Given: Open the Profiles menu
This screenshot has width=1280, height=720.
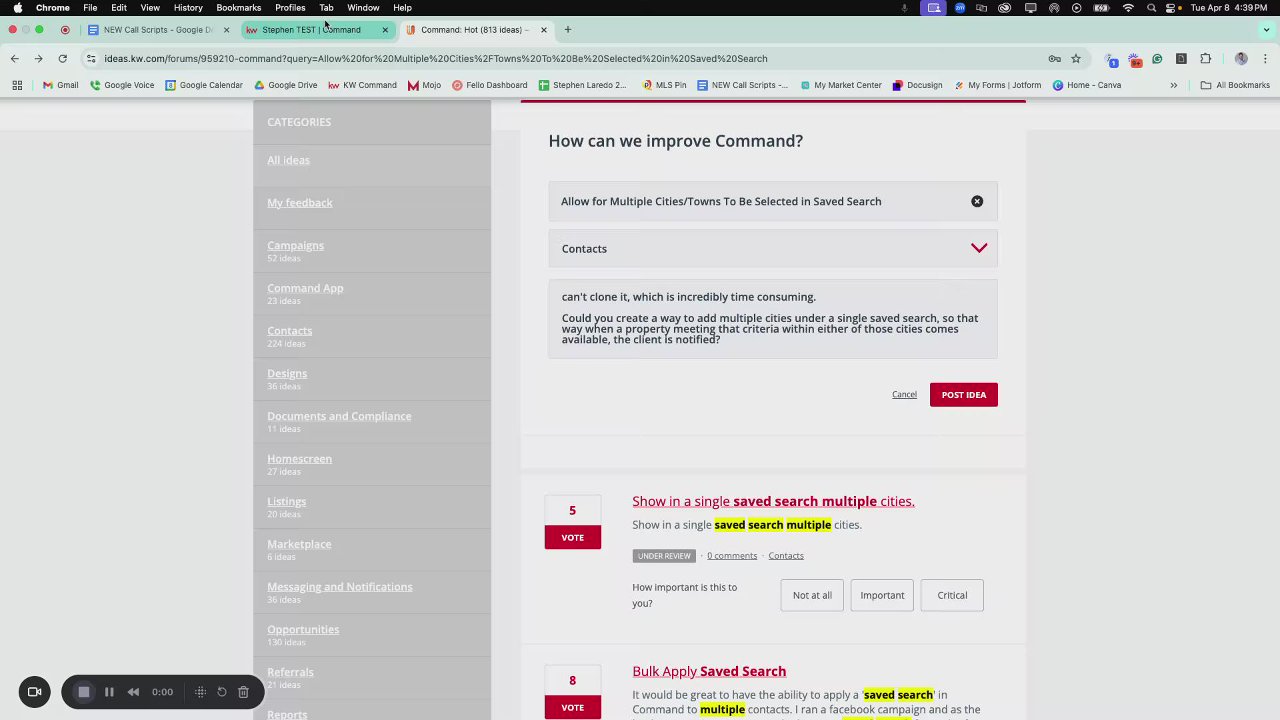Looking at the screenshot, I should (290, 8).
